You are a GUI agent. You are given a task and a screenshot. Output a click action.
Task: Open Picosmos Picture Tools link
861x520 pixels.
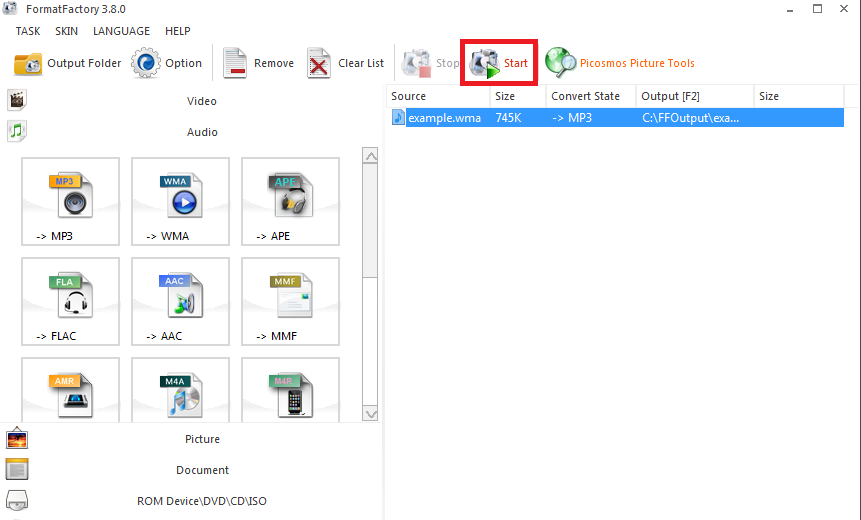[620, 63]
